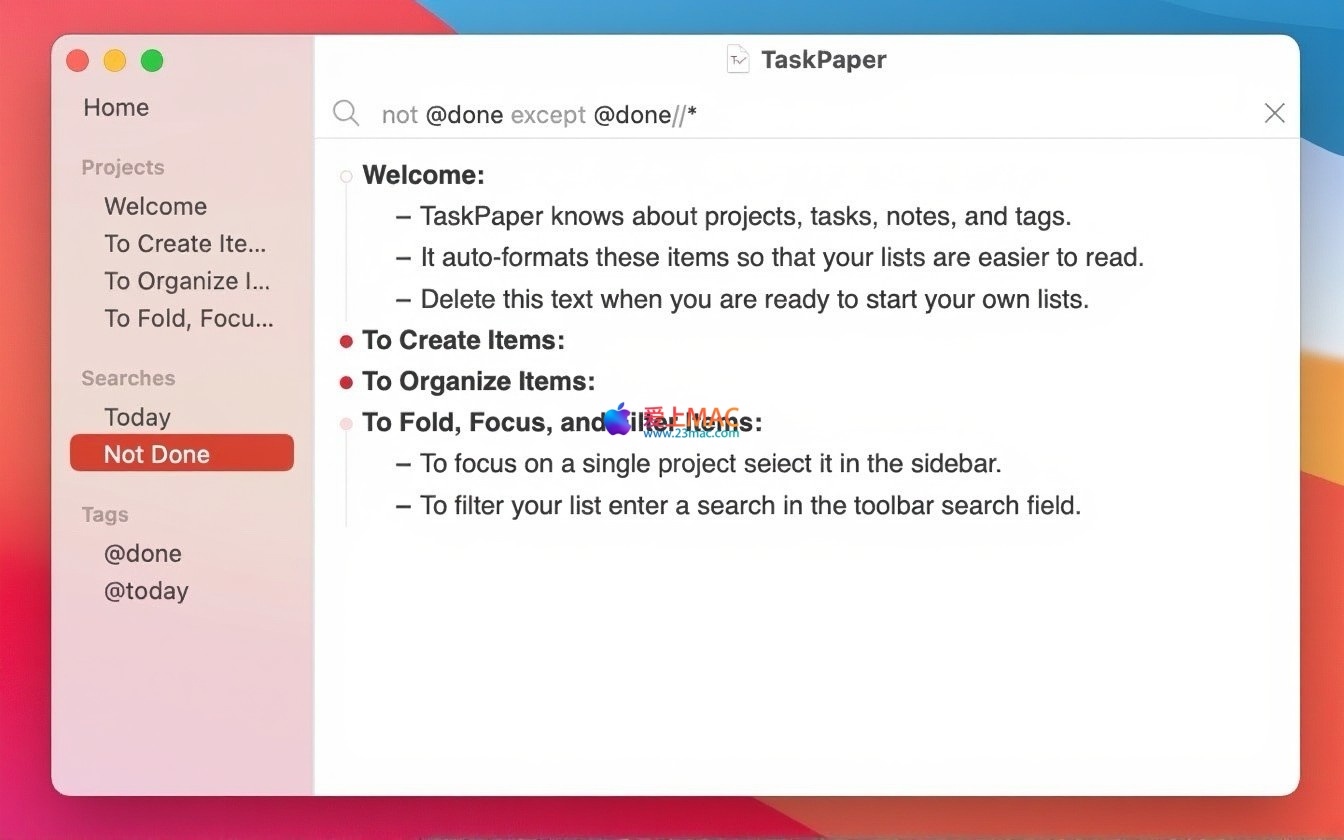Select the Welcome project in sidebar
Screen dimensions: 1344x840
tap(155, 207)
